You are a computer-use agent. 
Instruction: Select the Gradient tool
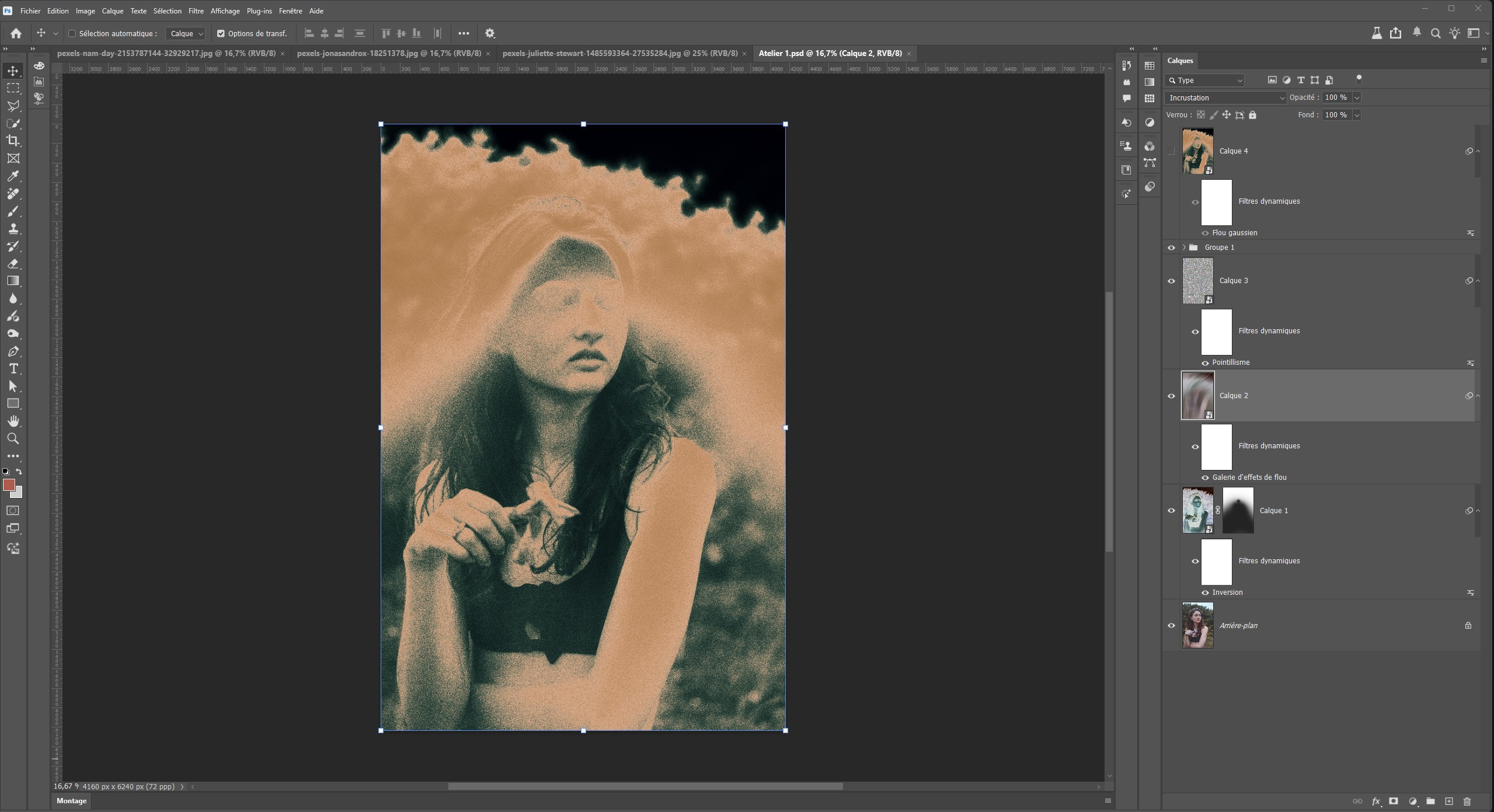13,281
